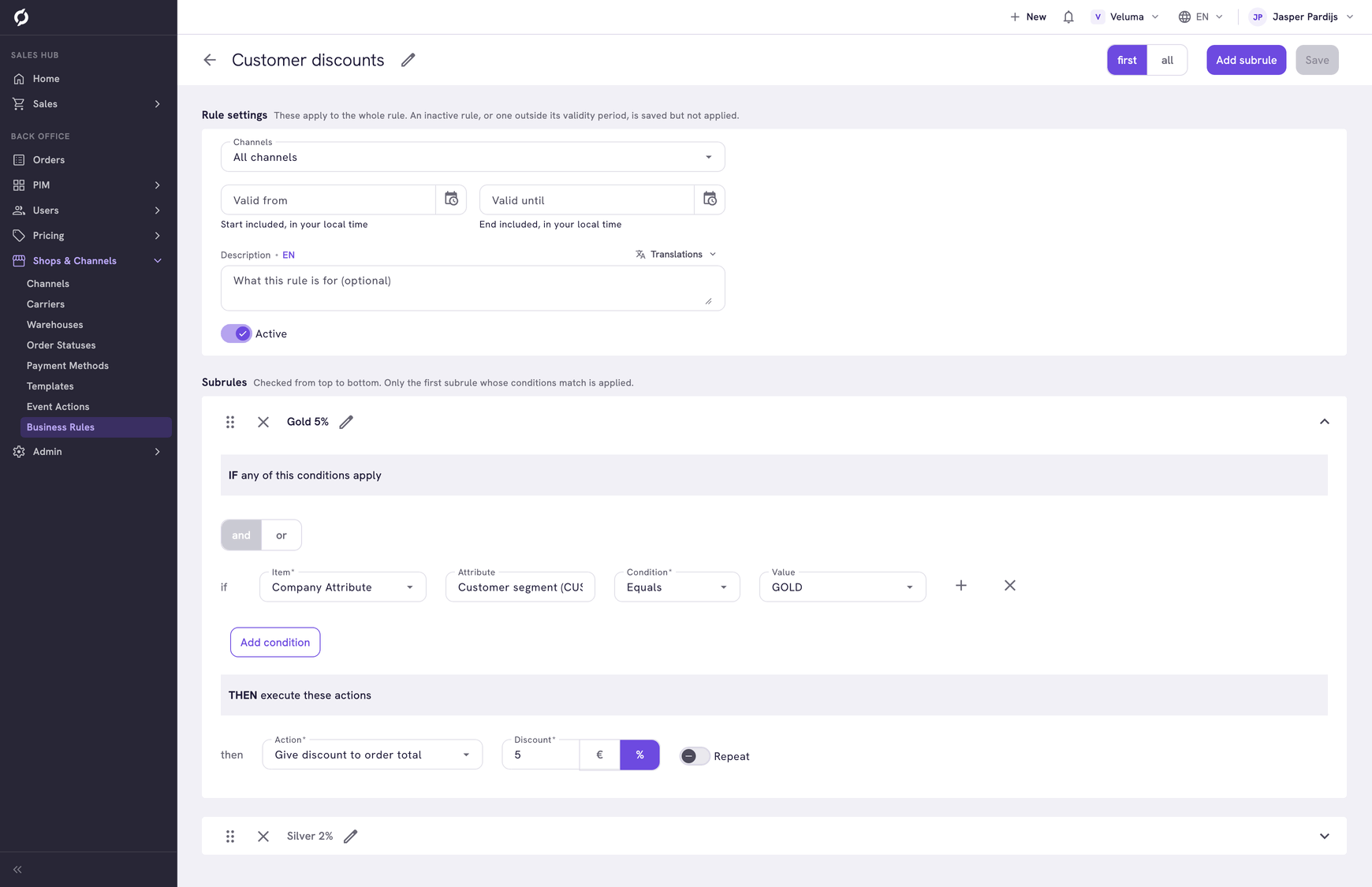Expand the Silver 2% subrule
The width and height of the screenshot is (1372, 887).
click(x=1325, y=837)
